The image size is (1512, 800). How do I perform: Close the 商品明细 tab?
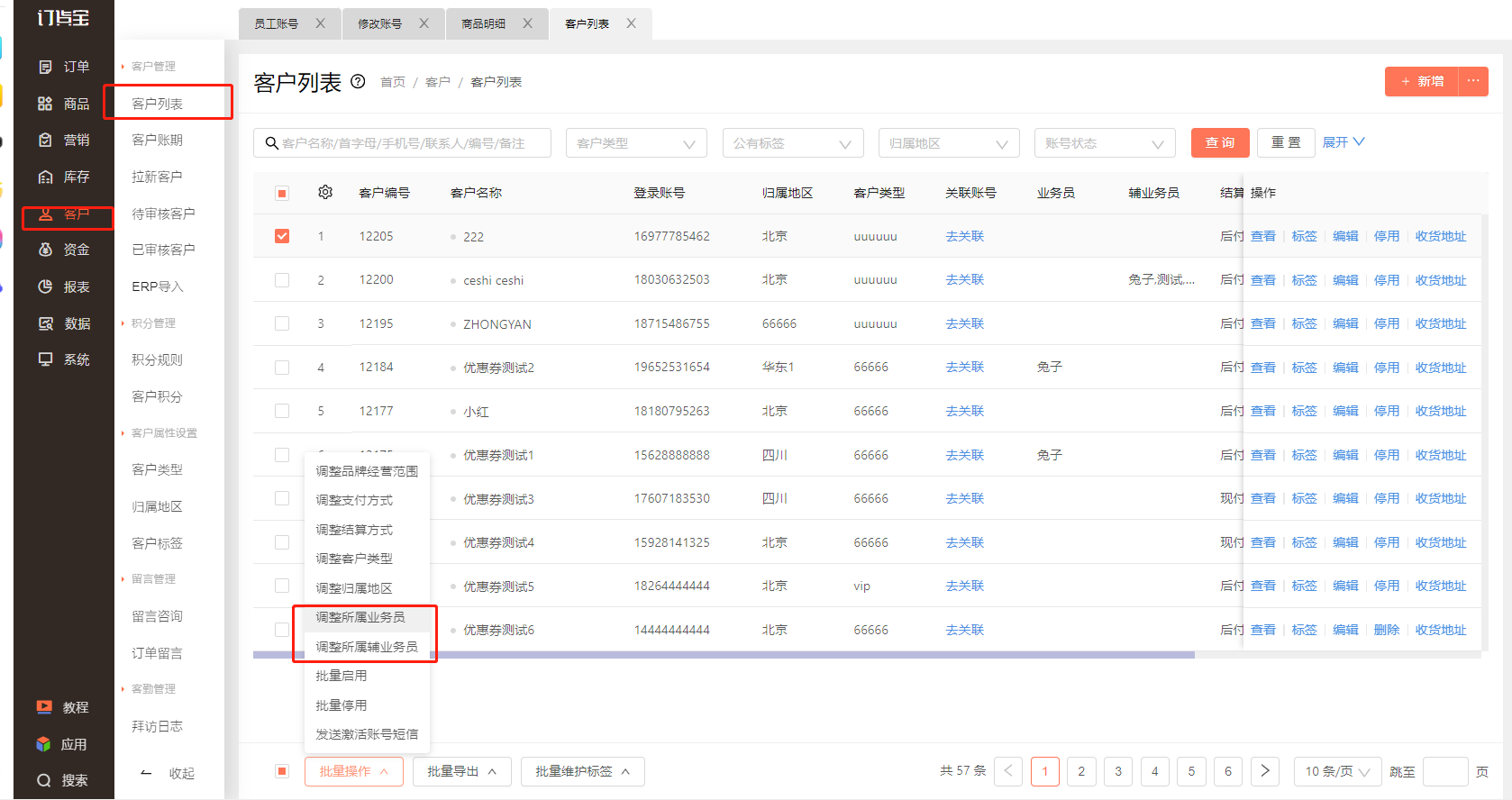coord(528,23)
